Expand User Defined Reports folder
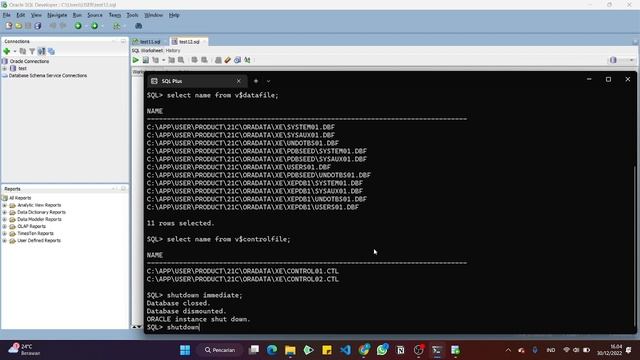 [x=4, y=240]
